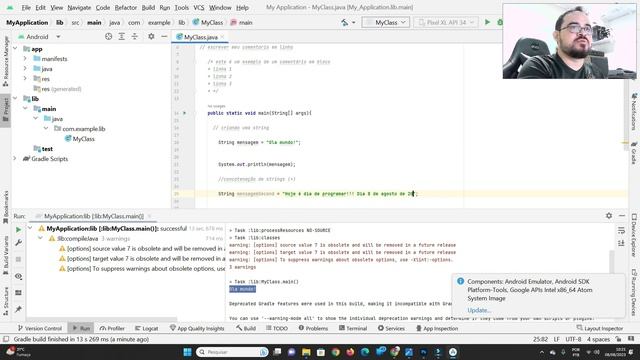Screen dimensions: 640x360
Task: Rerun the build in the Run panel
Action: point(18,230)
